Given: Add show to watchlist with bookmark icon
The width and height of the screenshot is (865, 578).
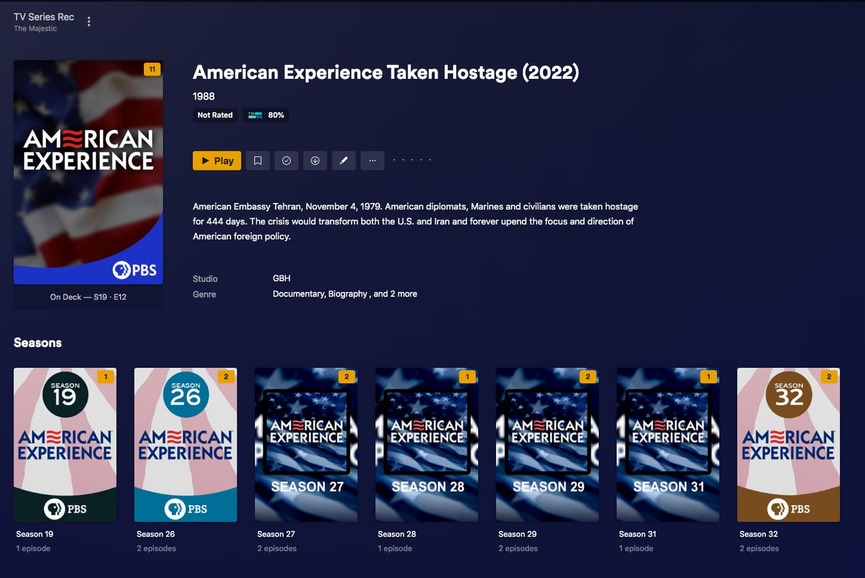Looking at the screenshot, I should [x=258, y=160].
